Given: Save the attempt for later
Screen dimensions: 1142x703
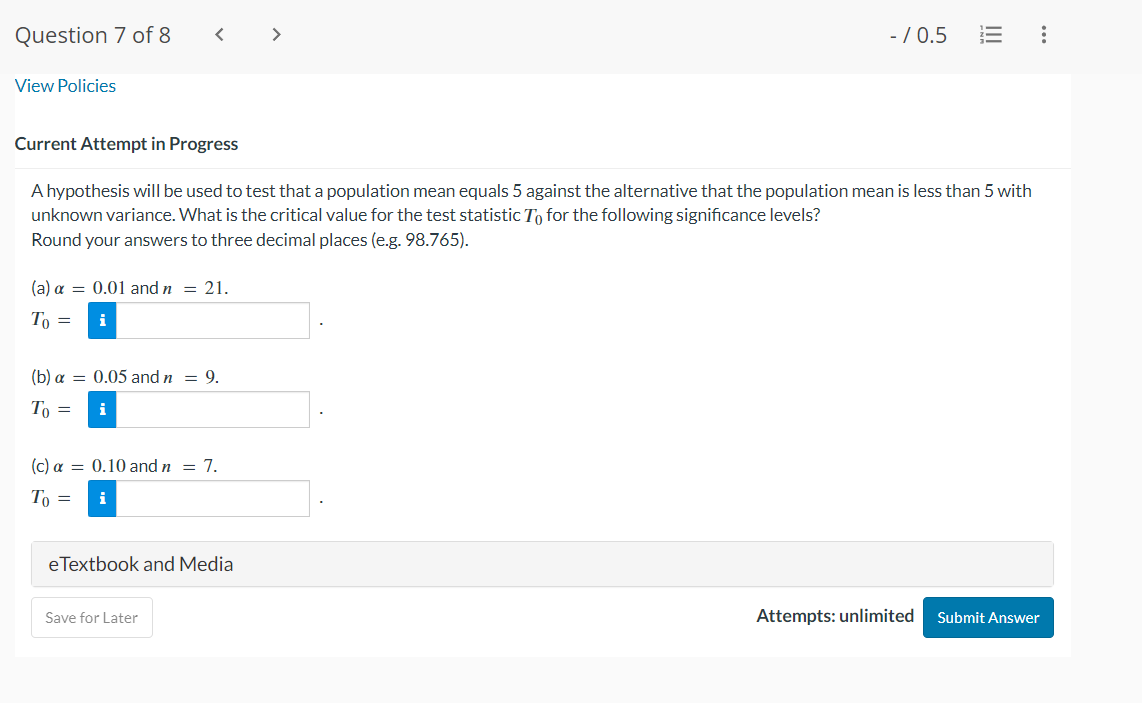Looking at the screenshot, I should point(91,617).
